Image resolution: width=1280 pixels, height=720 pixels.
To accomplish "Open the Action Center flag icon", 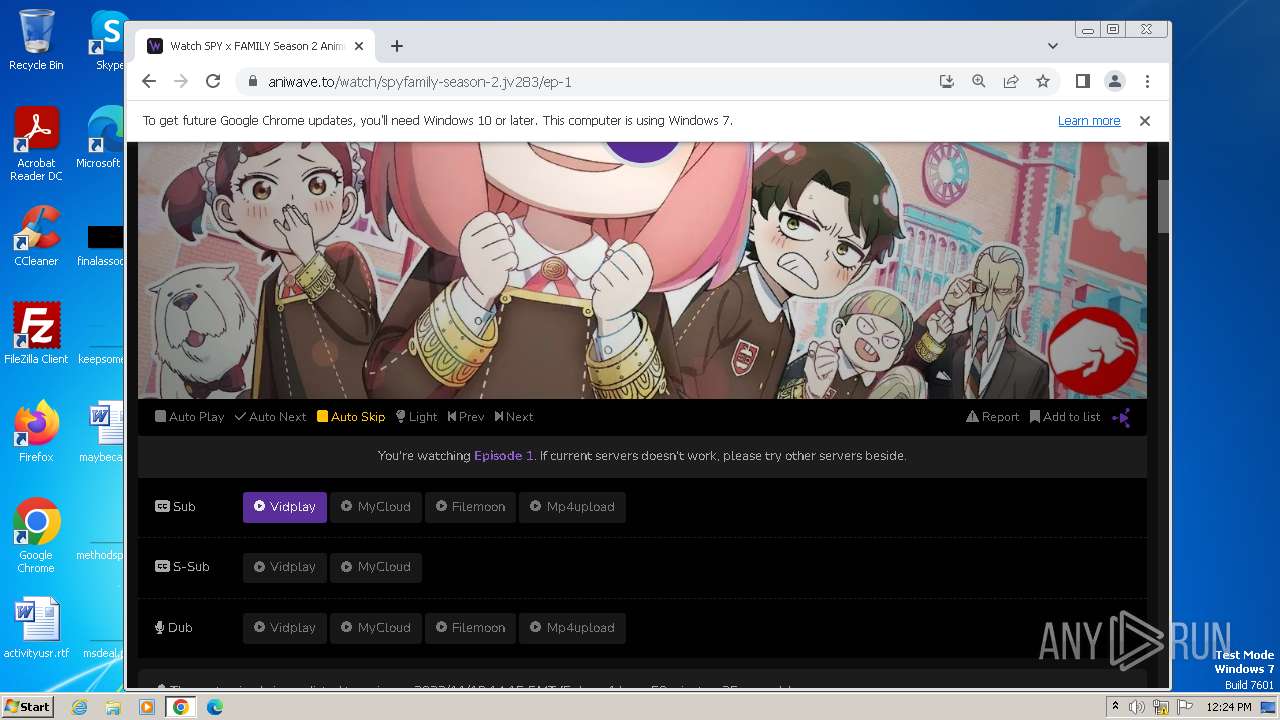I will [1185, 707].
